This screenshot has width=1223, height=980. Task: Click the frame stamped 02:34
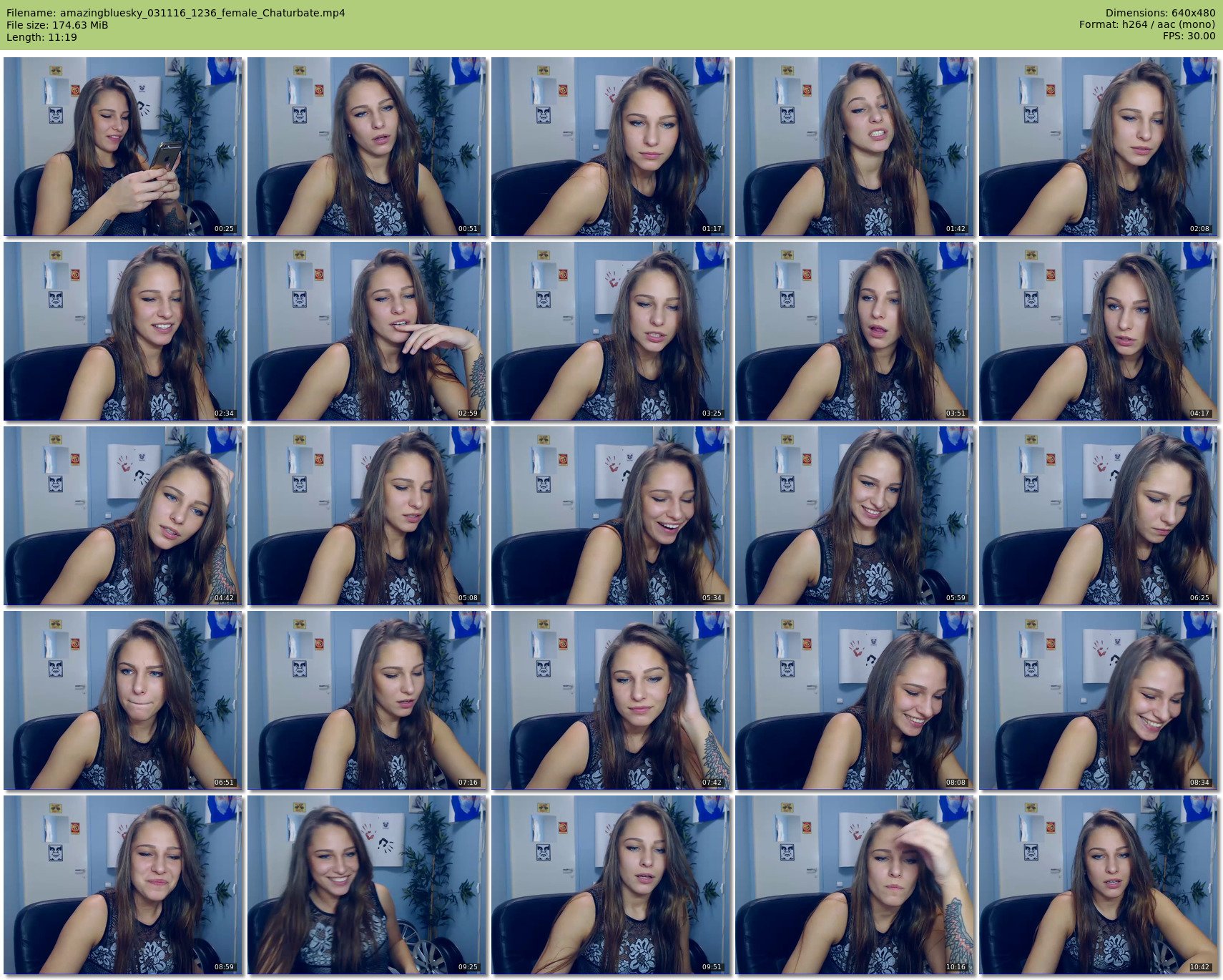click(123, 331)
